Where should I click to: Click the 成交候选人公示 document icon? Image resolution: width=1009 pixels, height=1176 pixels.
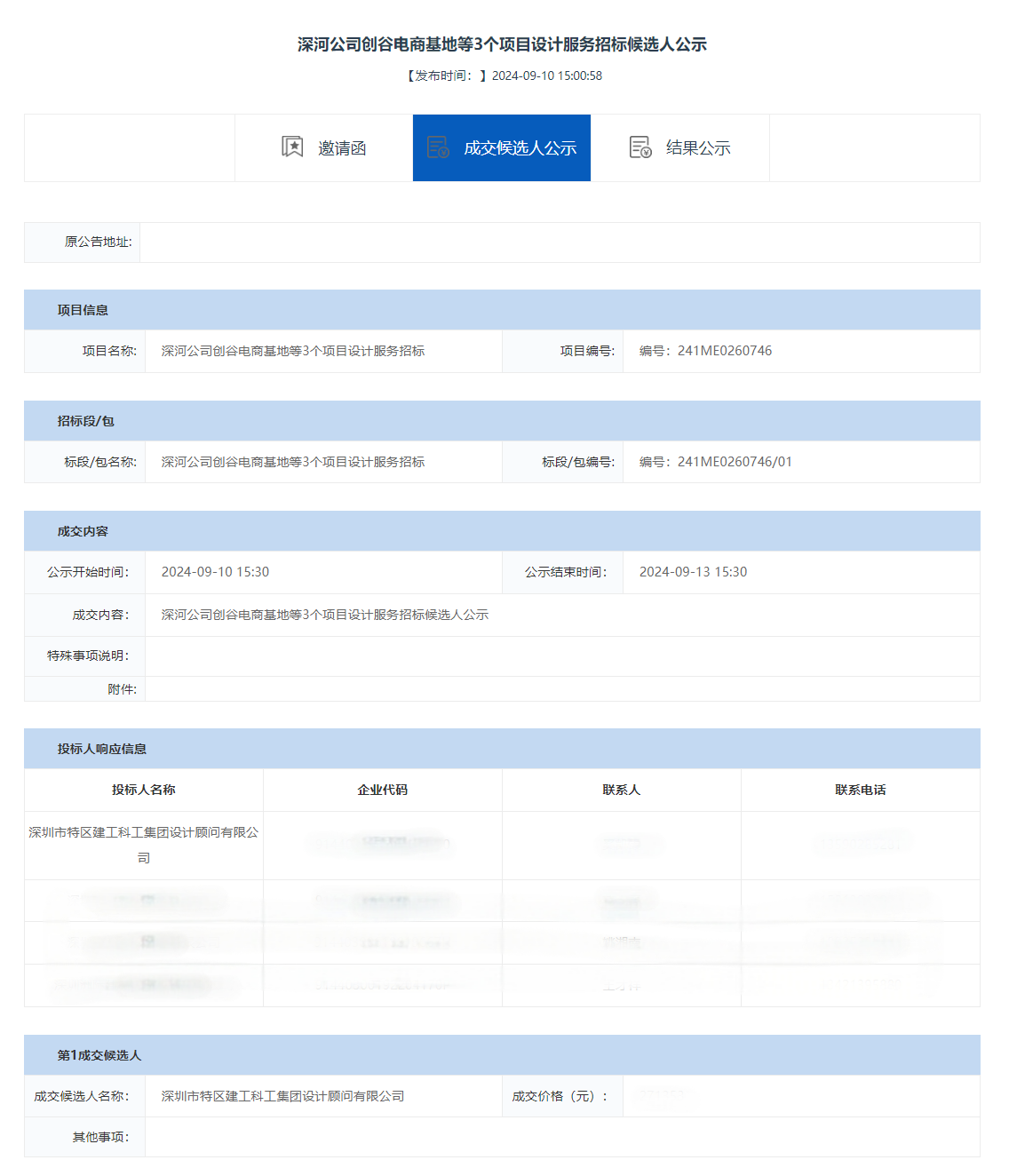[438, 147]
